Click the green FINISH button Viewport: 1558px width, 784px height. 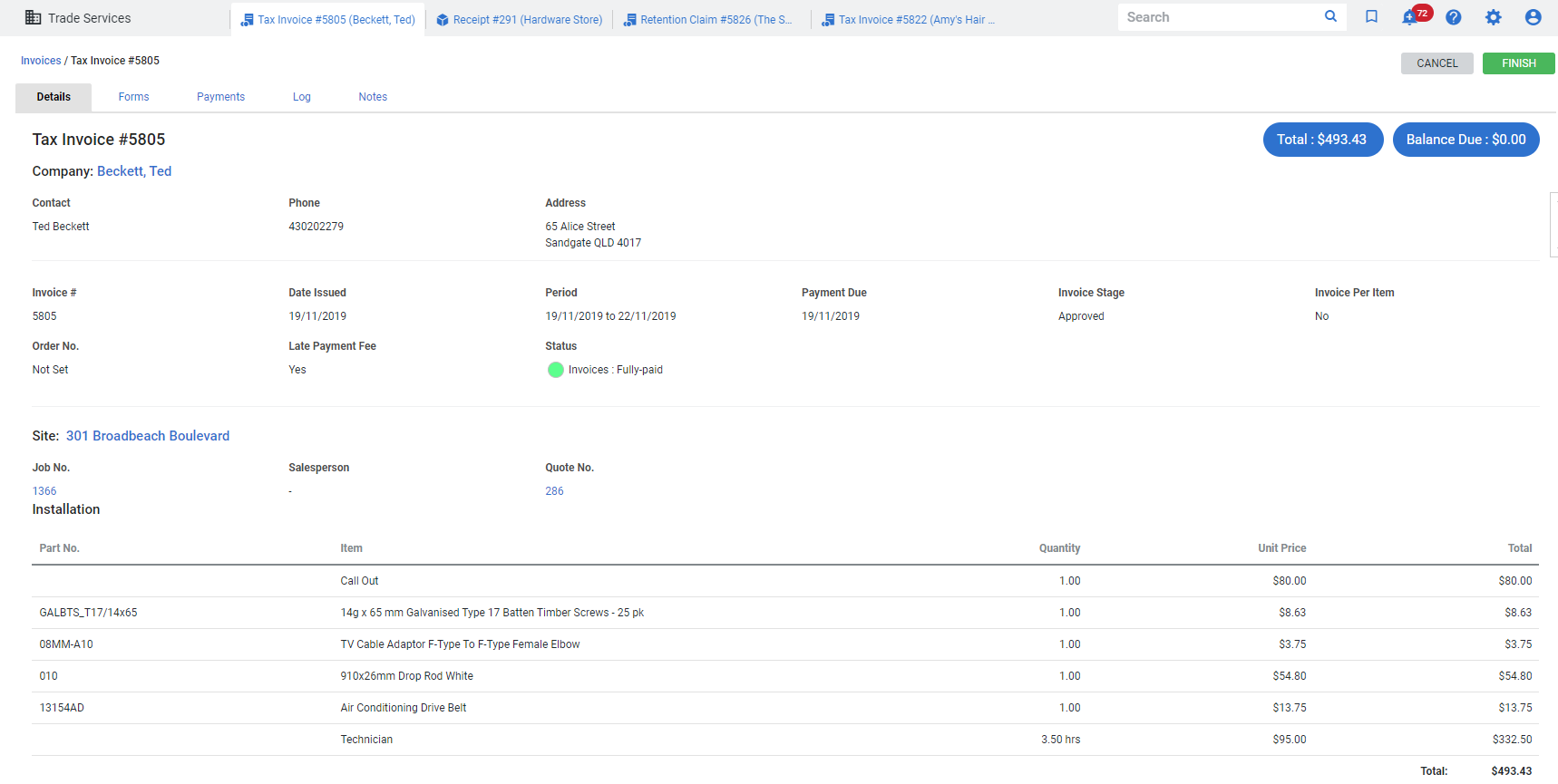click(x=1518, y=63)
